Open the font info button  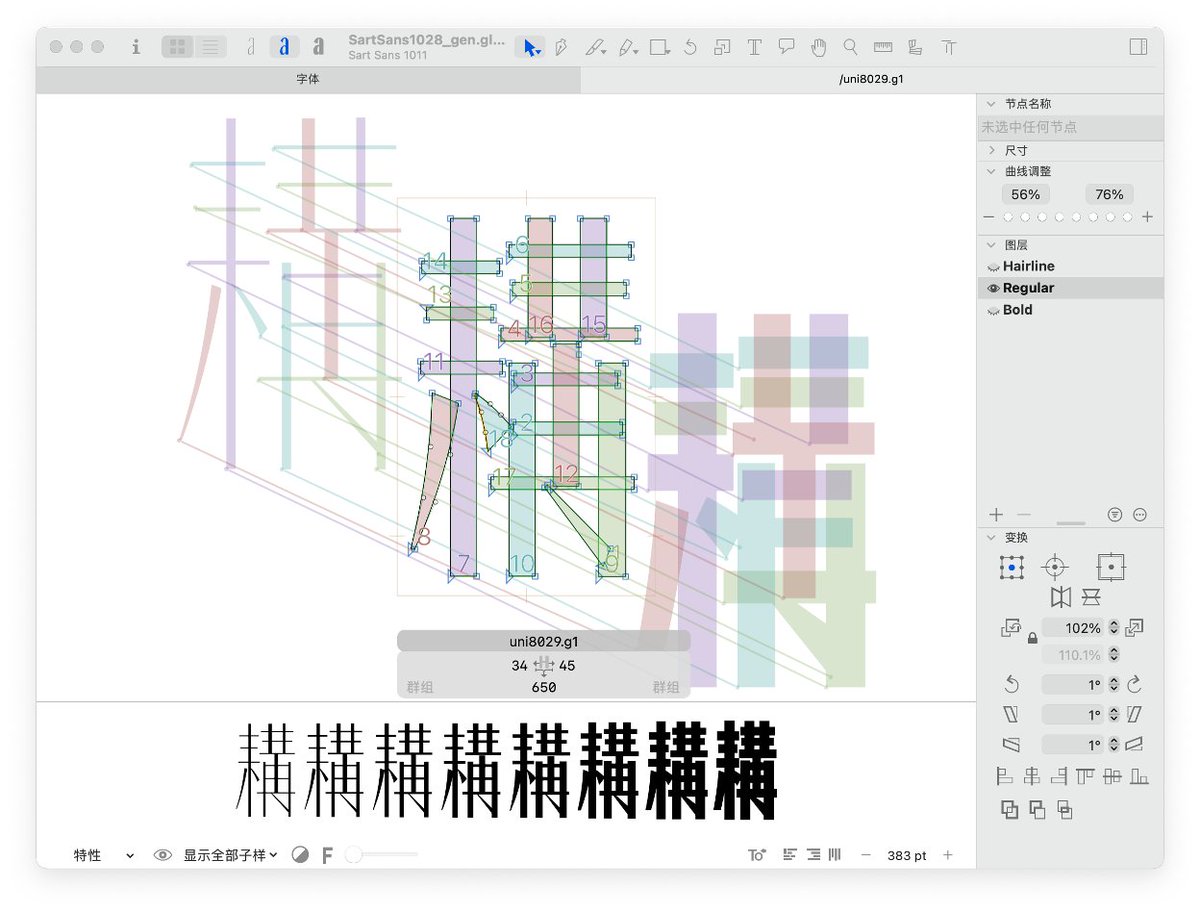[136, 46]
